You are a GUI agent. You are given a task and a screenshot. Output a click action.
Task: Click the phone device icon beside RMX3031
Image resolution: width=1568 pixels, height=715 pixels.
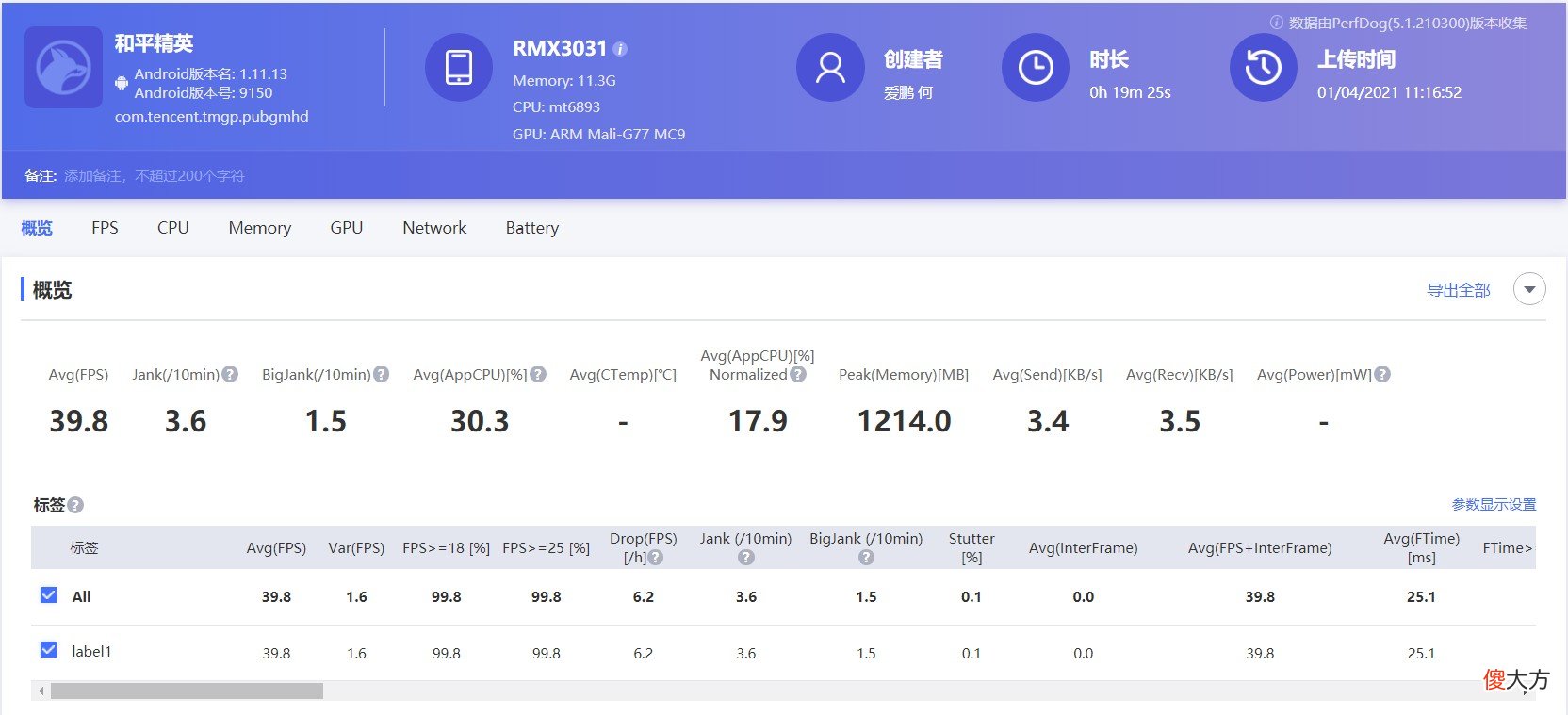[459, 67]
